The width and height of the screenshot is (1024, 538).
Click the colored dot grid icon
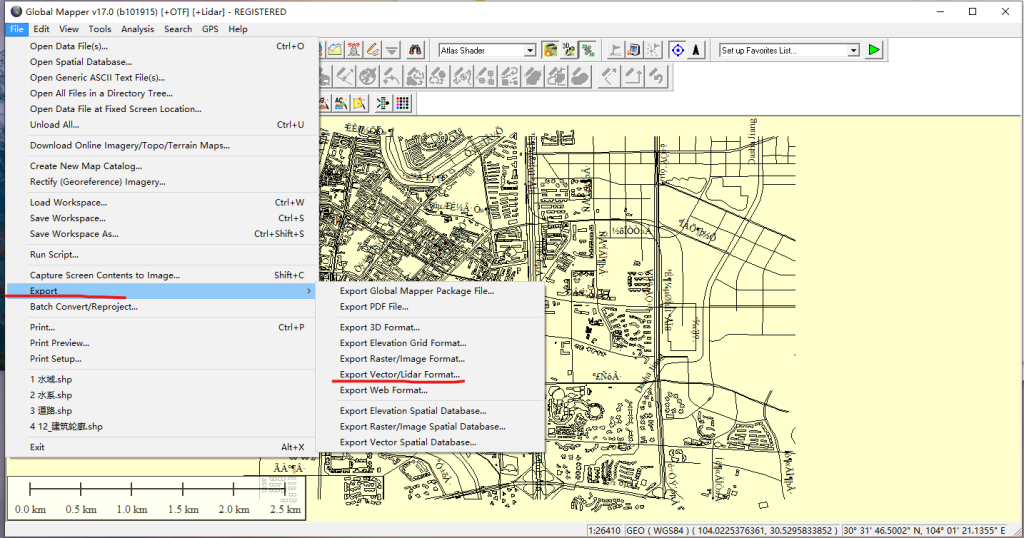click(402, 103)
